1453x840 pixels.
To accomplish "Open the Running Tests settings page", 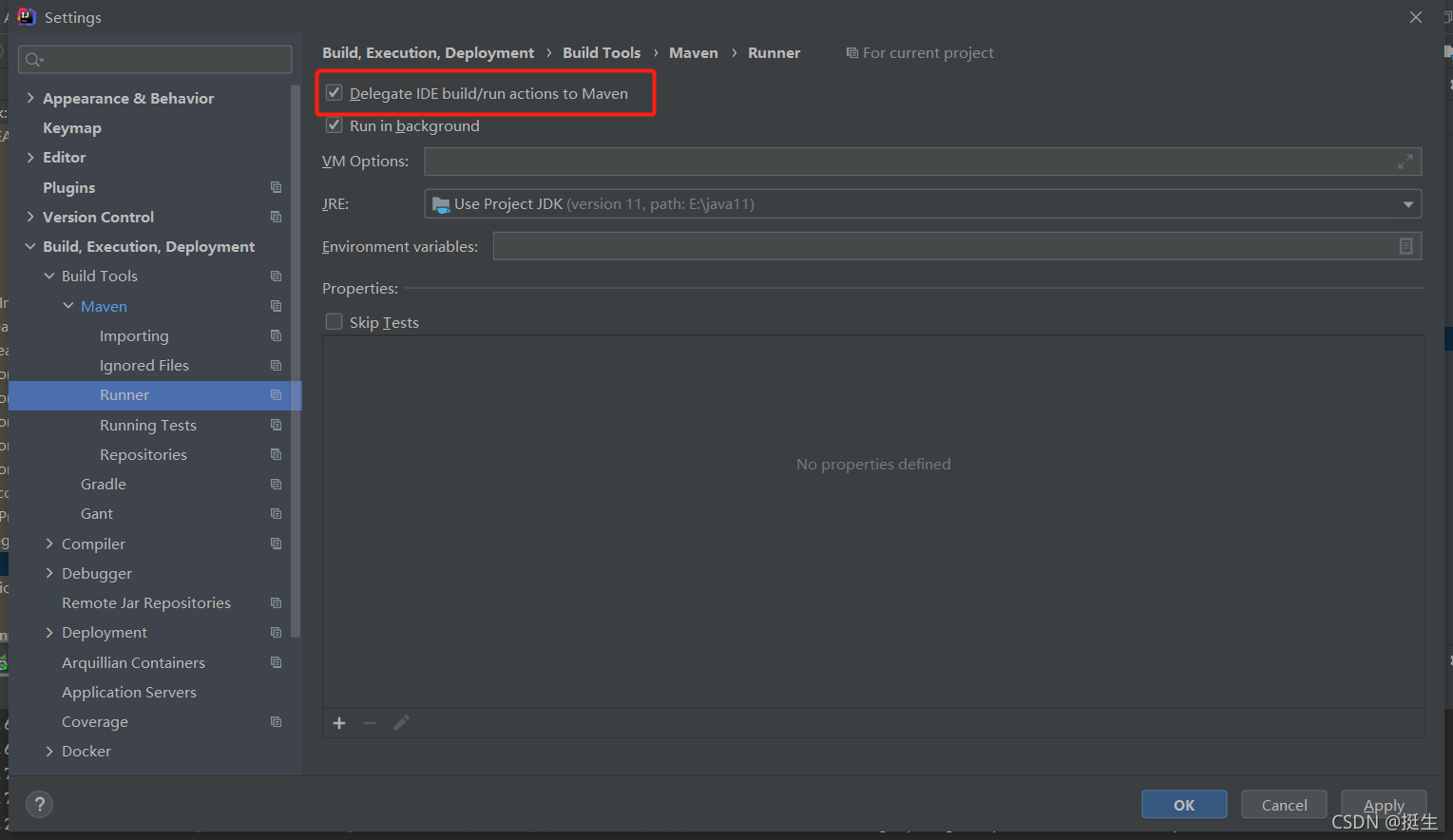I will pos(148,425).
